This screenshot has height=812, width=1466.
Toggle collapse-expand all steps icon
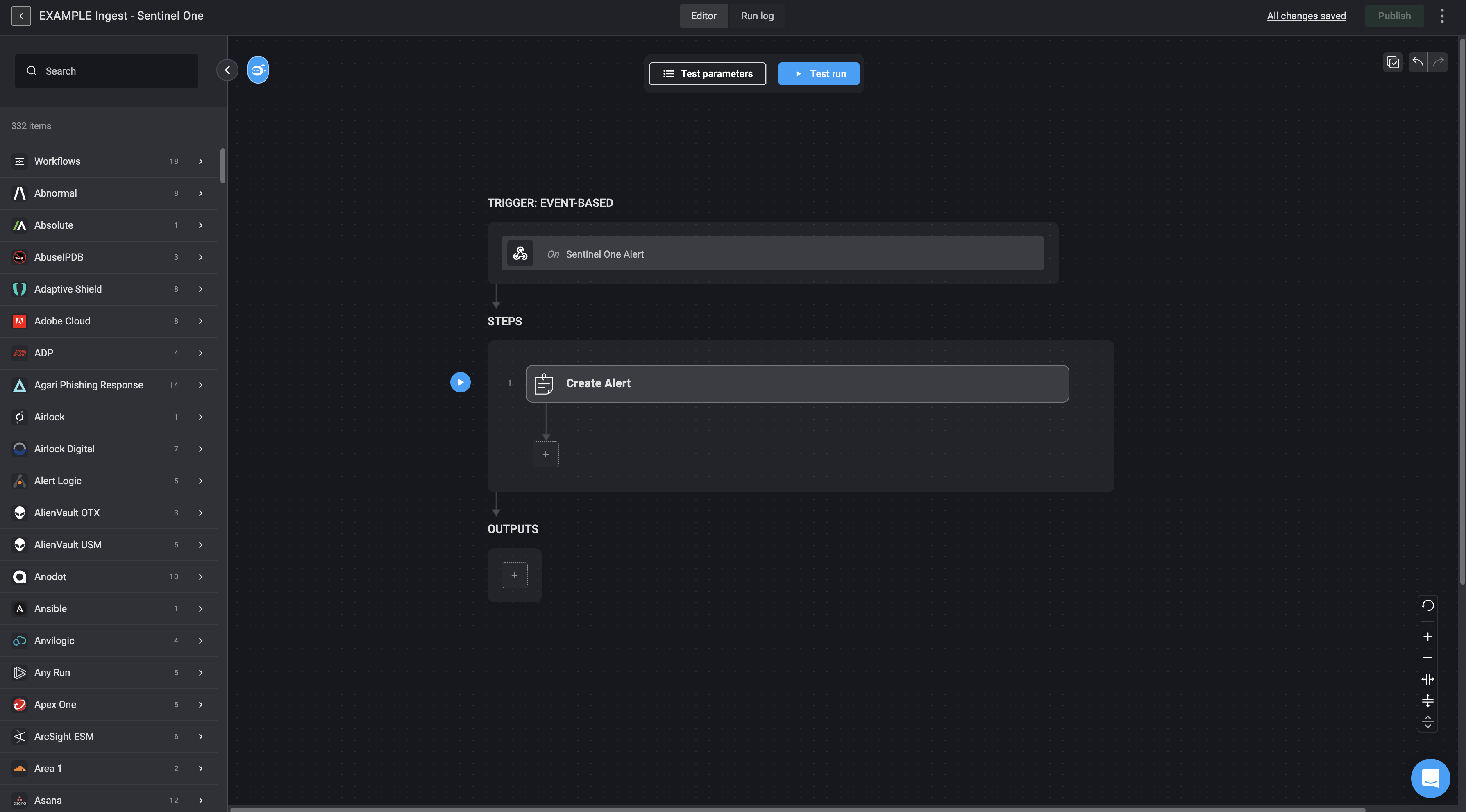click(x=1427, y=722)
